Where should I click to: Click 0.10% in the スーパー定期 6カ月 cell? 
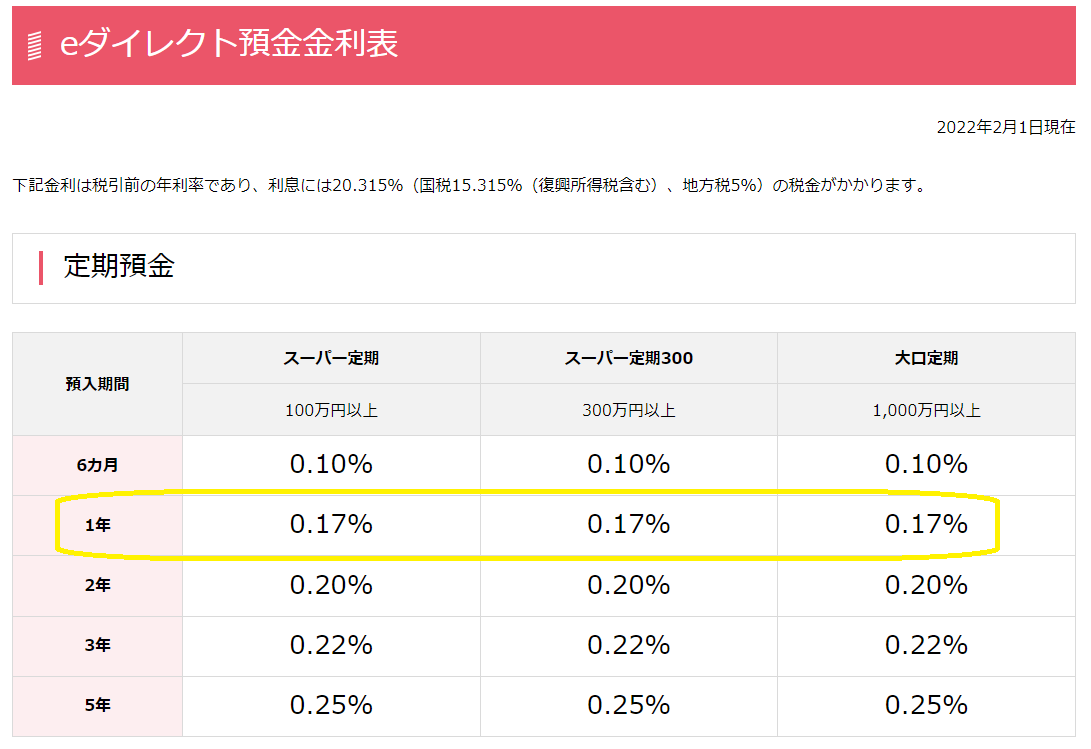(x=331, y=464)
